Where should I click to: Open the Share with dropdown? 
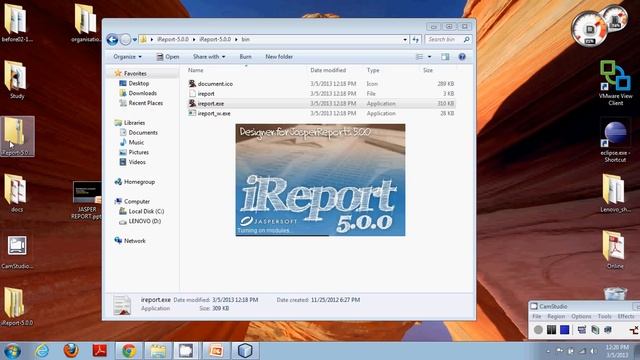209,57
